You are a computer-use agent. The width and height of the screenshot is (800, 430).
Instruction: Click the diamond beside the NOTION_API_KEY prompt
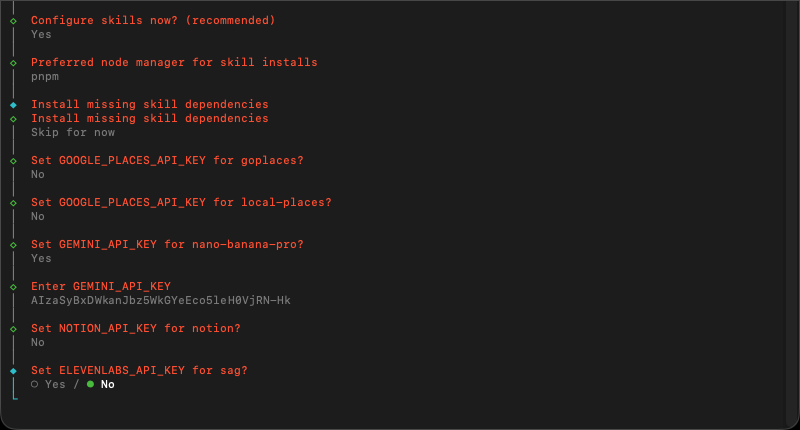point(13,328)
